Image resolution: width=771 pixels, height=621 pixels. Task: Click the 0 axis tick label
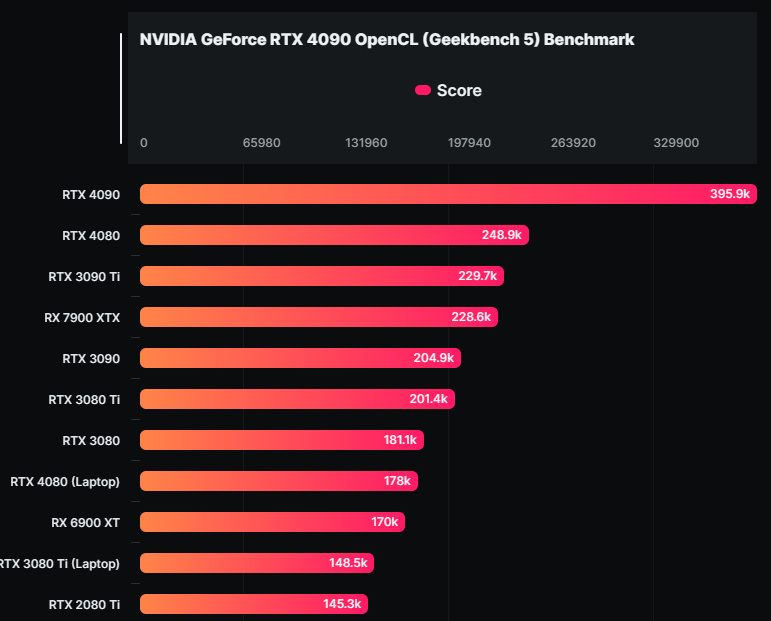[x=144, y=143]
